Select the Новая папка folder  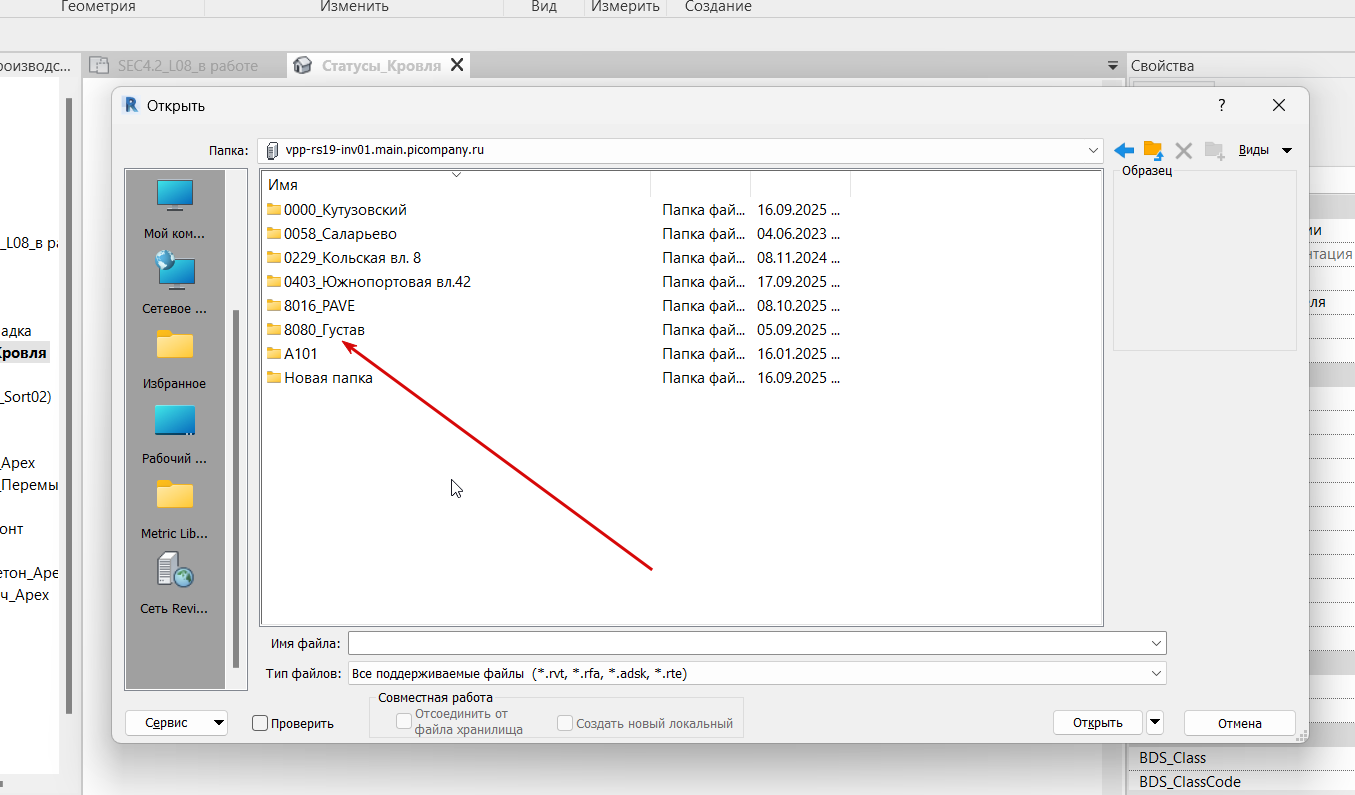328,378
